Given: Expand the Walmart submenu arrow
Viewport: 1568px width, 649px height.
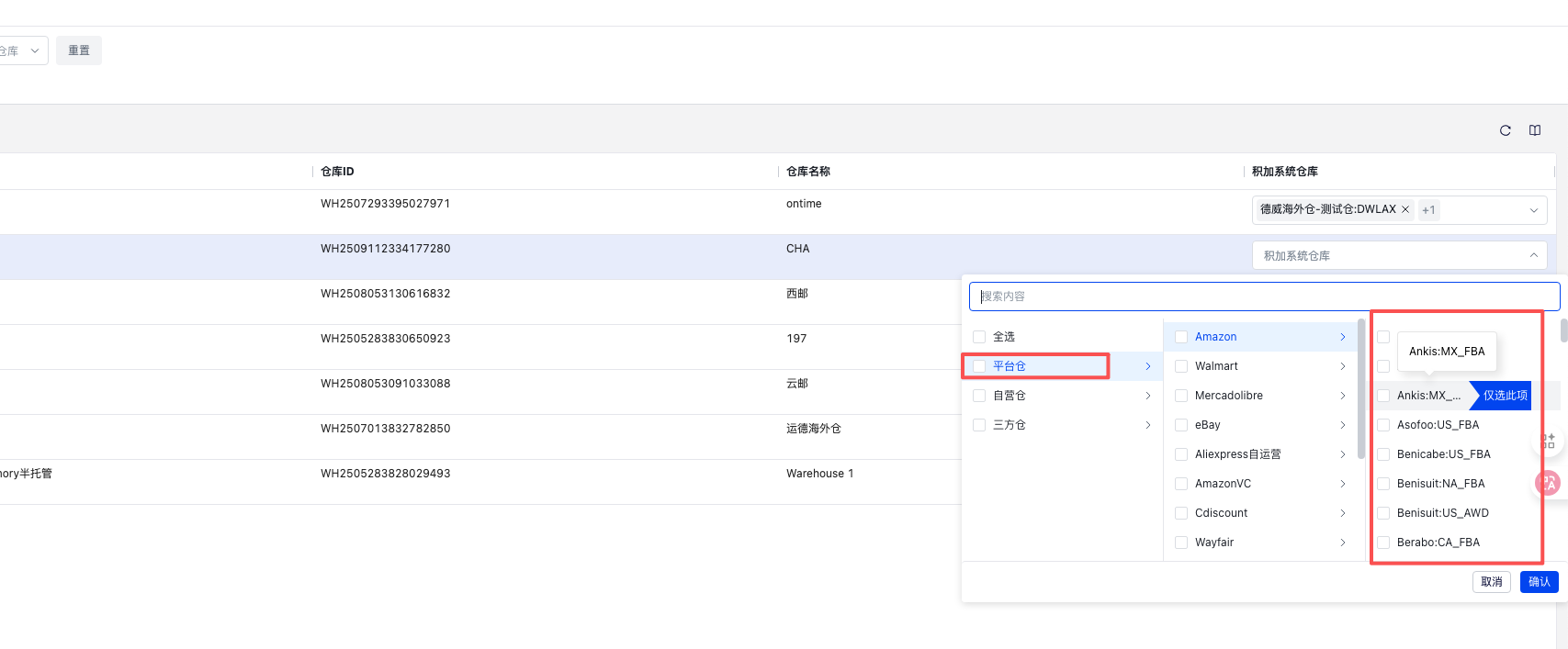Looking at the screenshot, I should coord(1342,366).
